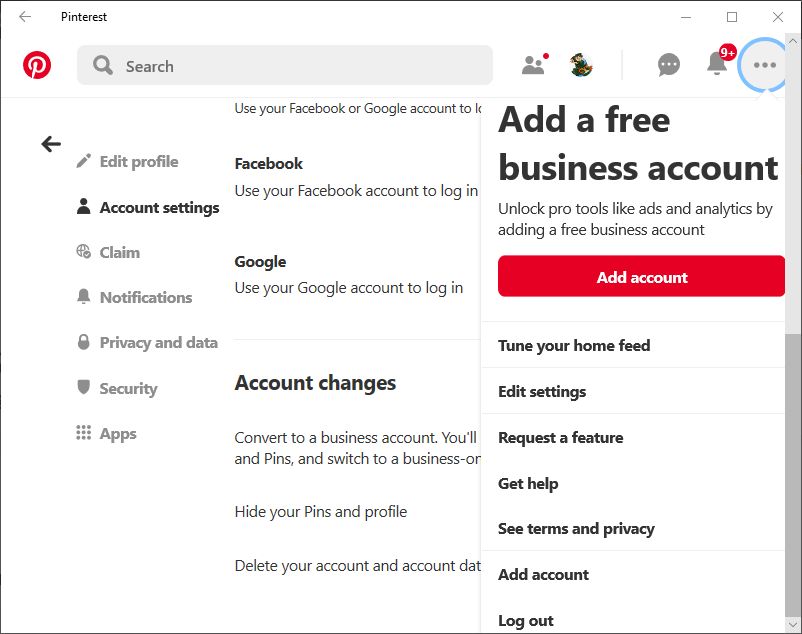Click your profile avatar thumbnail
Screen dimensions: 802x634
click(582, 64)
